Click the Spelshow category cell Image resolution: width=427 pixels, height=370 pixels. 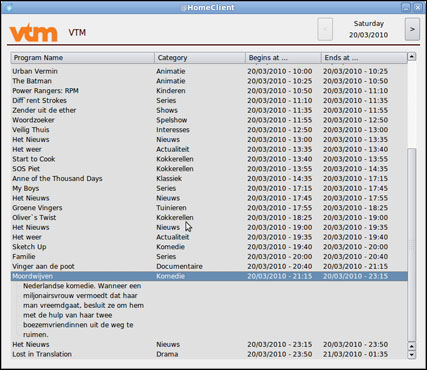172,120
